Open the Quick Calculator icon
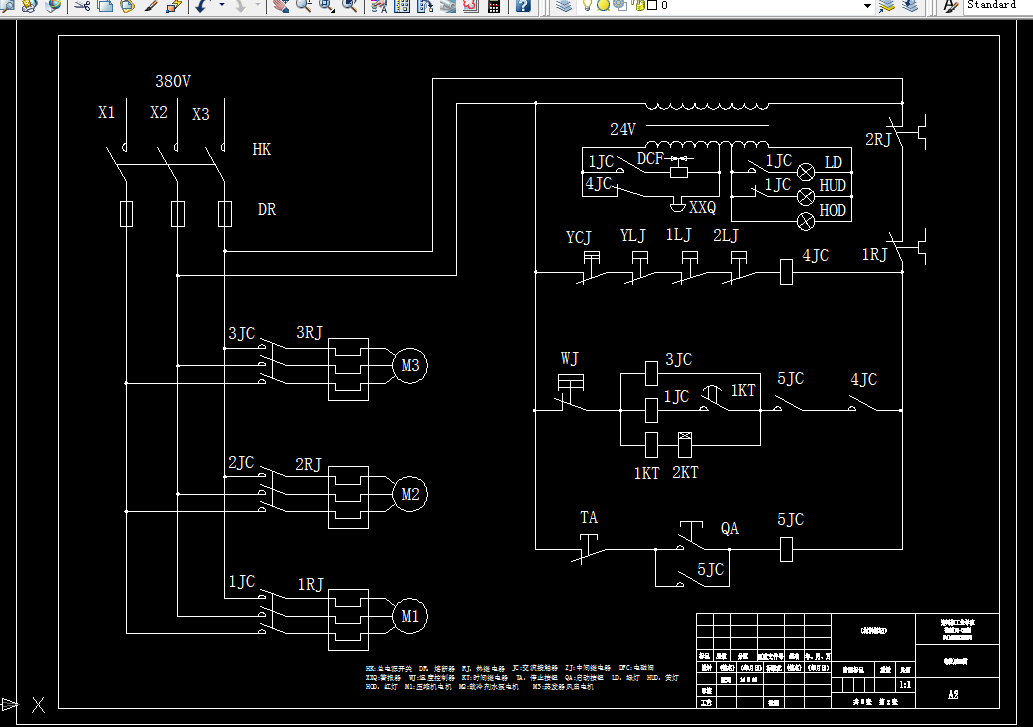Image resolution: width=1033 pixels, height=727 pixels. [x=493, y=6]
